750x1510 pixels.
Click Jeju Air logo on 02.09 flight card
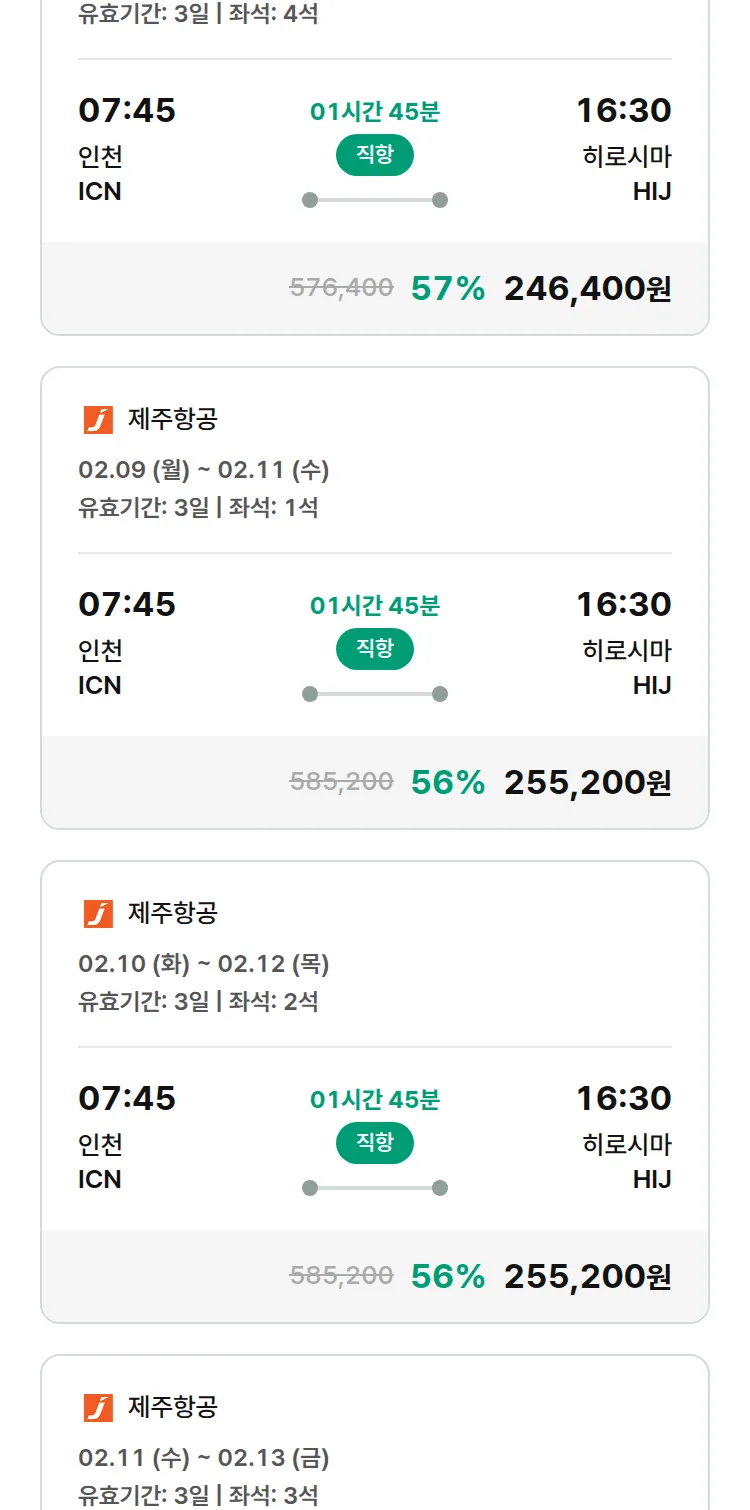[x=98, y=420]
